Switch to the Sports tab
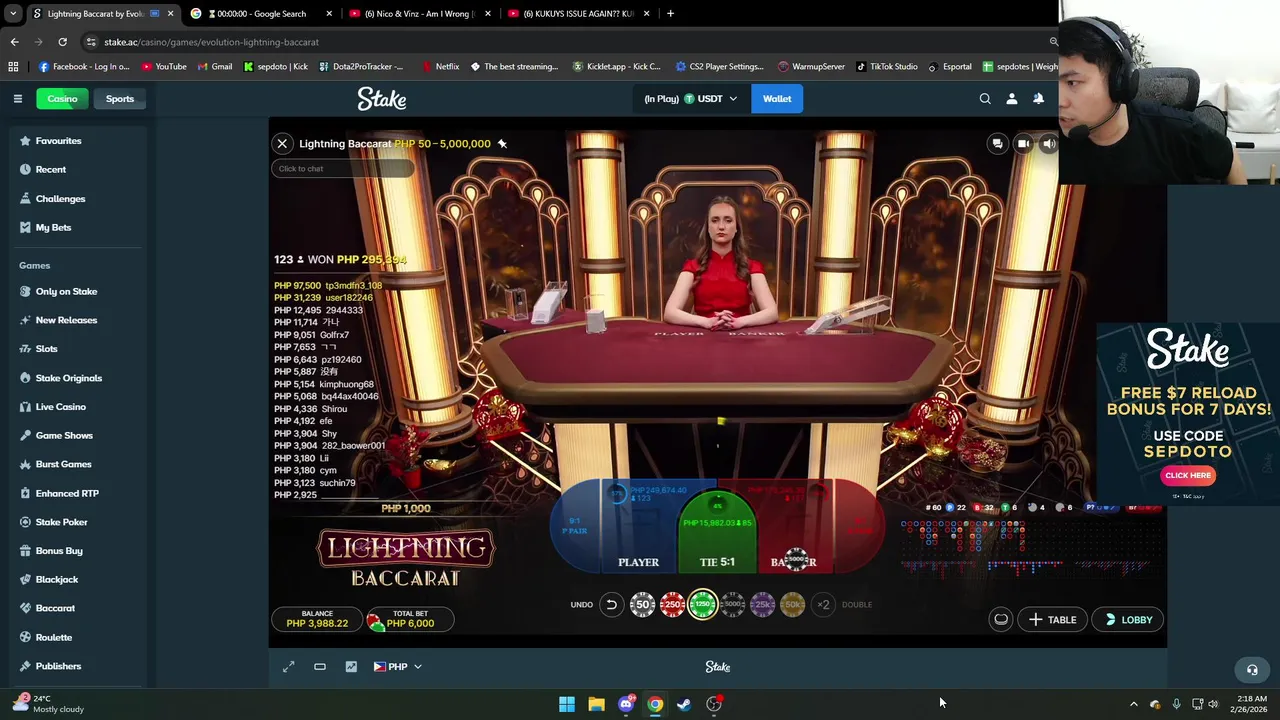 point(120,99)
